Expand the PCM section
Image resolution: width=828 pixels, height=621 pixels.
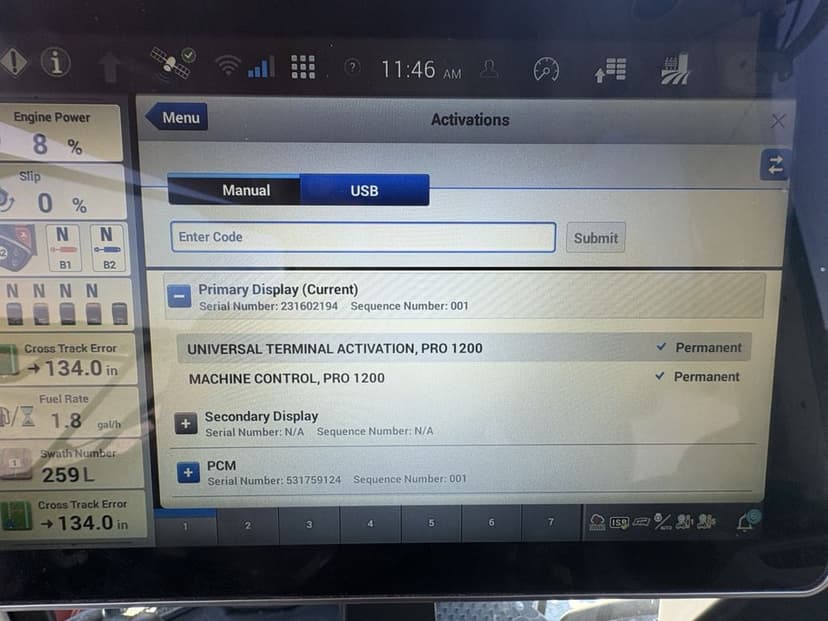[188, 473]
